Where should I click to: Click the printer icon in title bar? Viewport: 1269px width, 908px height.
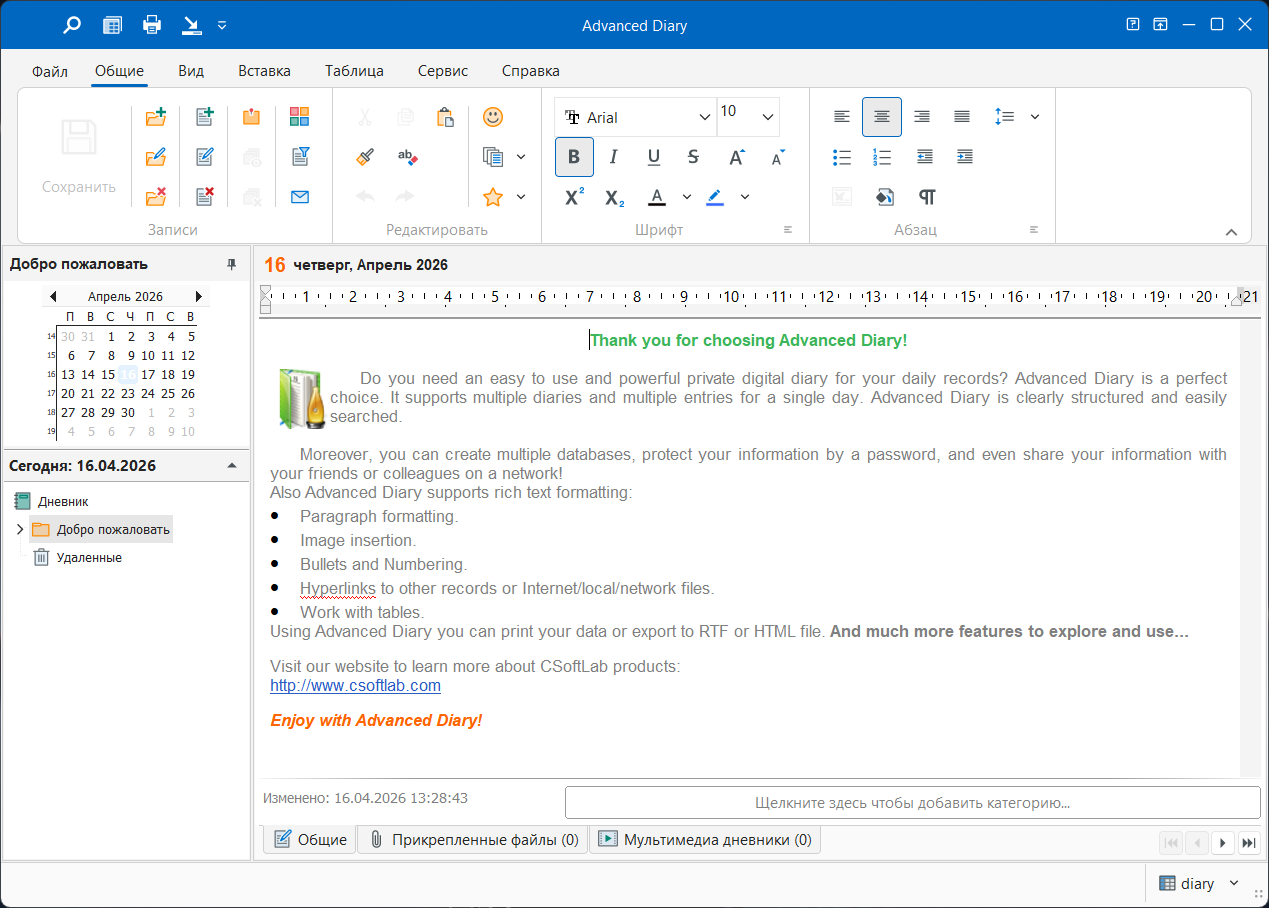[152, 25]
